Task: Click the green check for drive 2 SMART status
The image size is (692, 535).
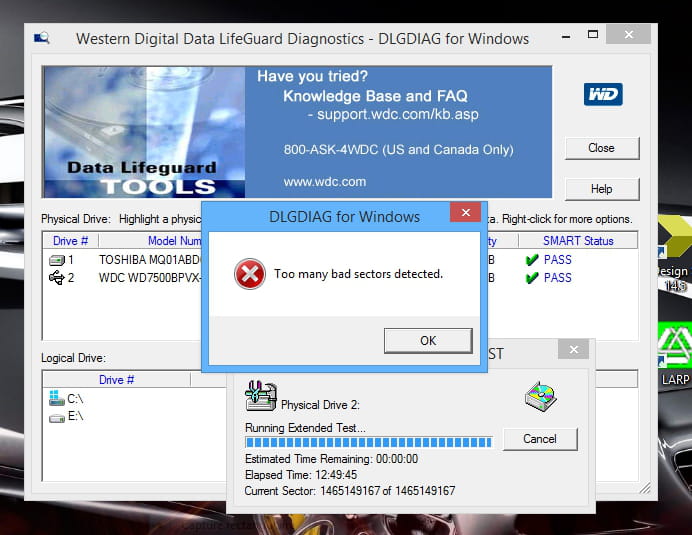Action: (x=532, y=278)
